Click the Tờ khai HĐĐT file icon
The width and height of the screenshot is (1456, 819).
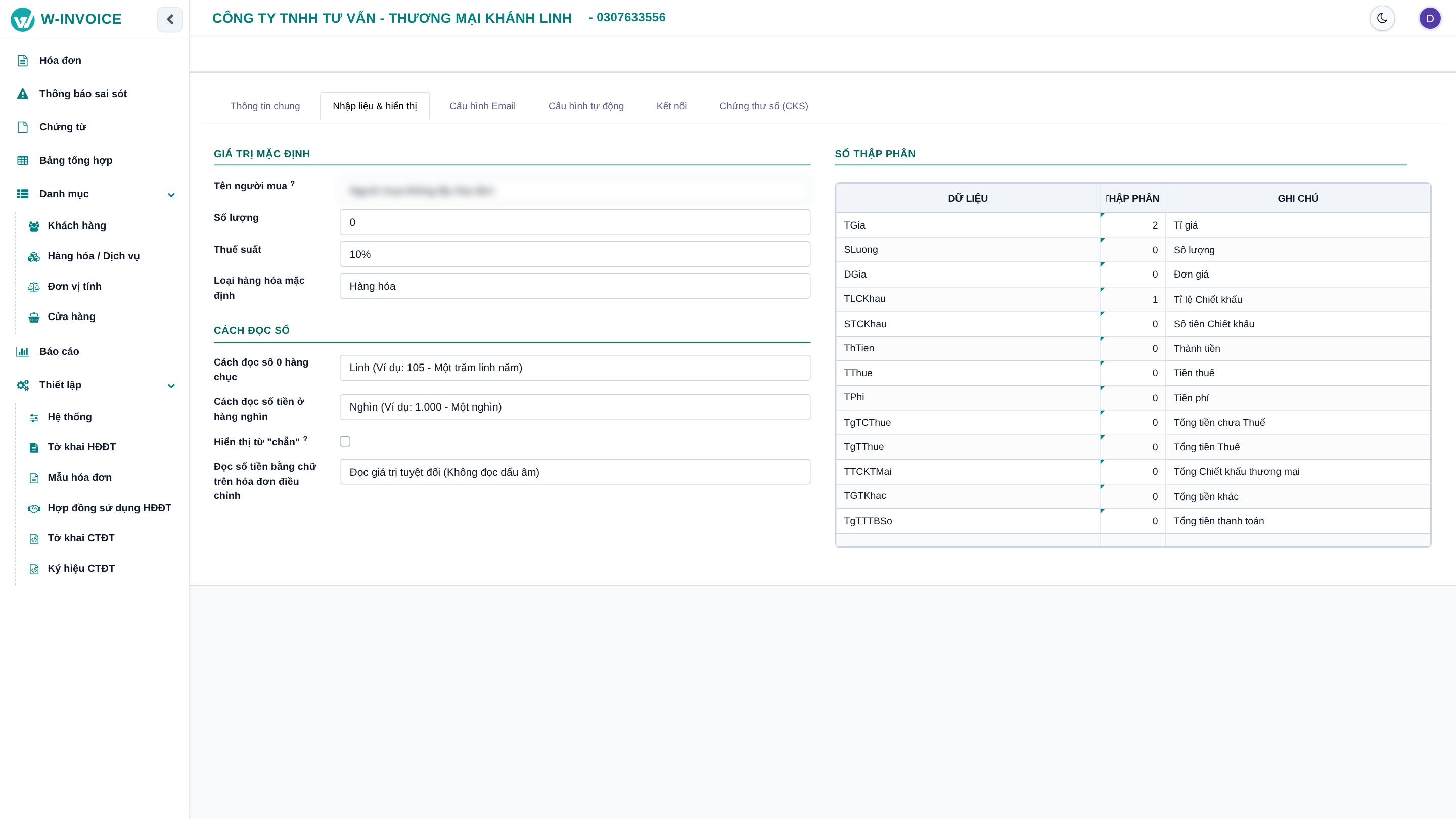pos(34,447)
